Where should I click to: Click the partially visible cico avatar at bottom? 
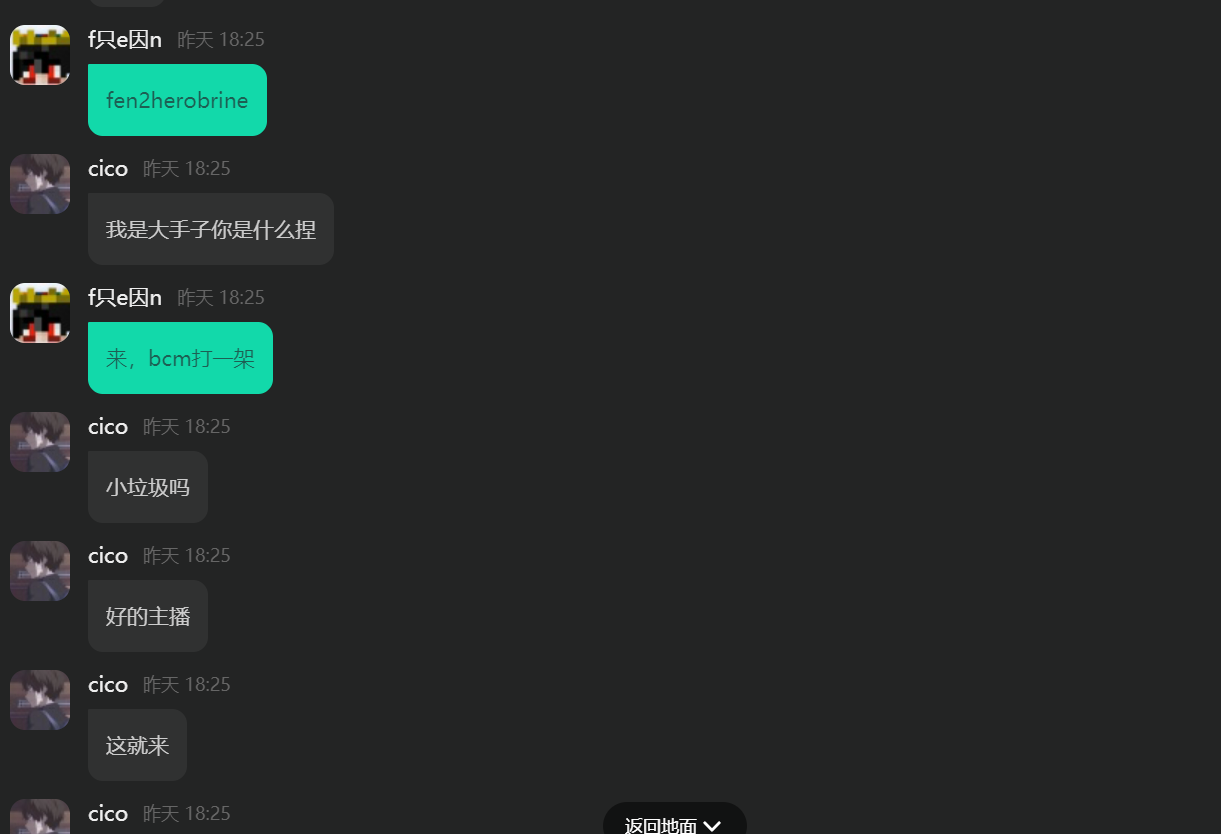click(x=40, y=816)
